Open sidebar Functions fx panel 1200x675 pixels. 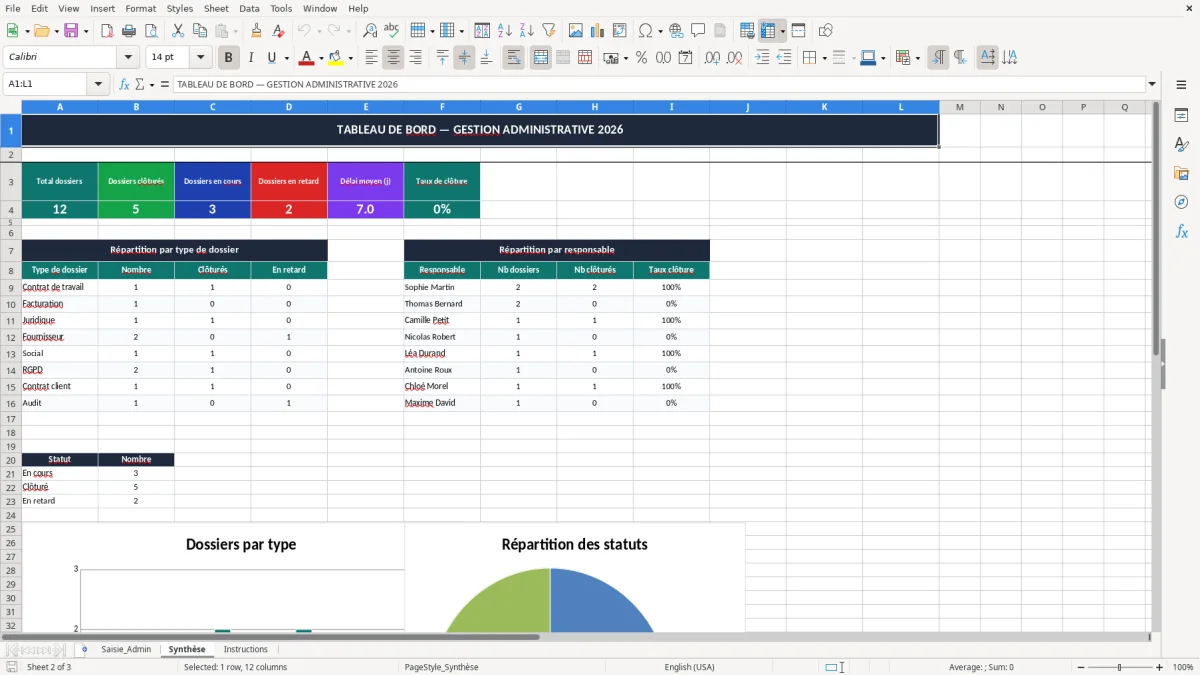pos(1181,231)
